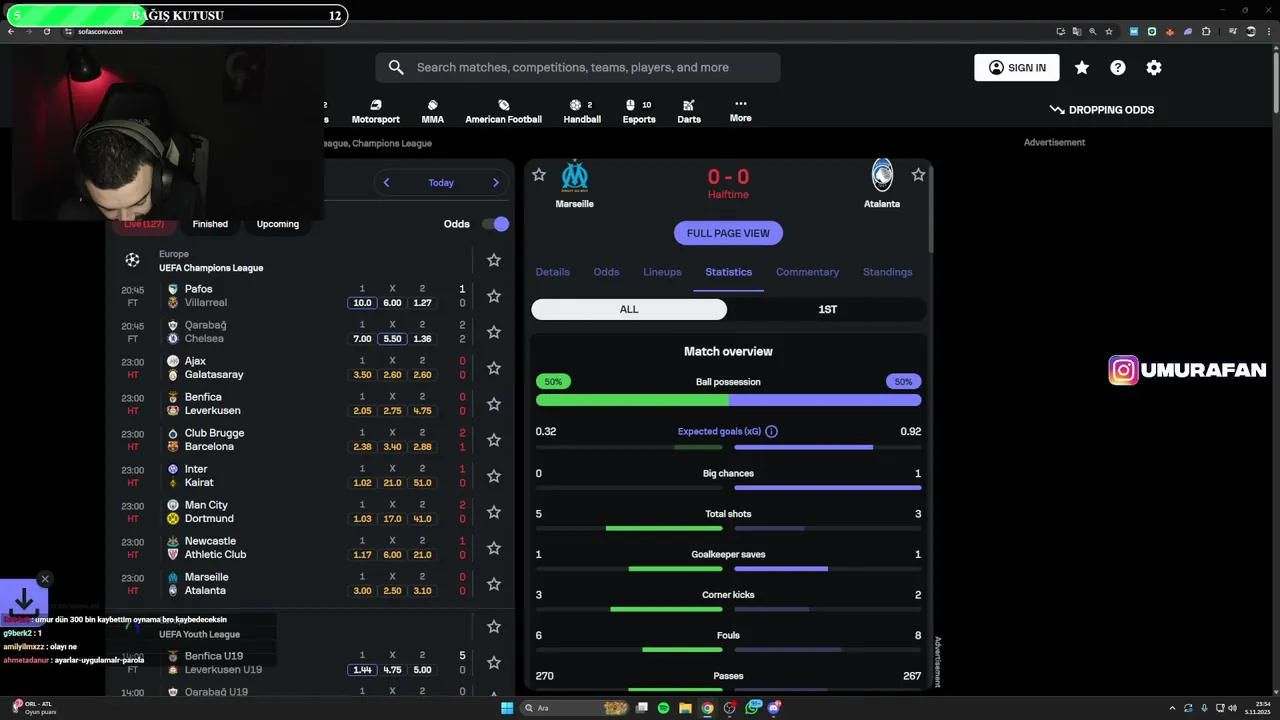Star the Benfica vs Leverkusen match
Image resolution: width=1280 pixels, height=720 pixels.
point(494,404)
